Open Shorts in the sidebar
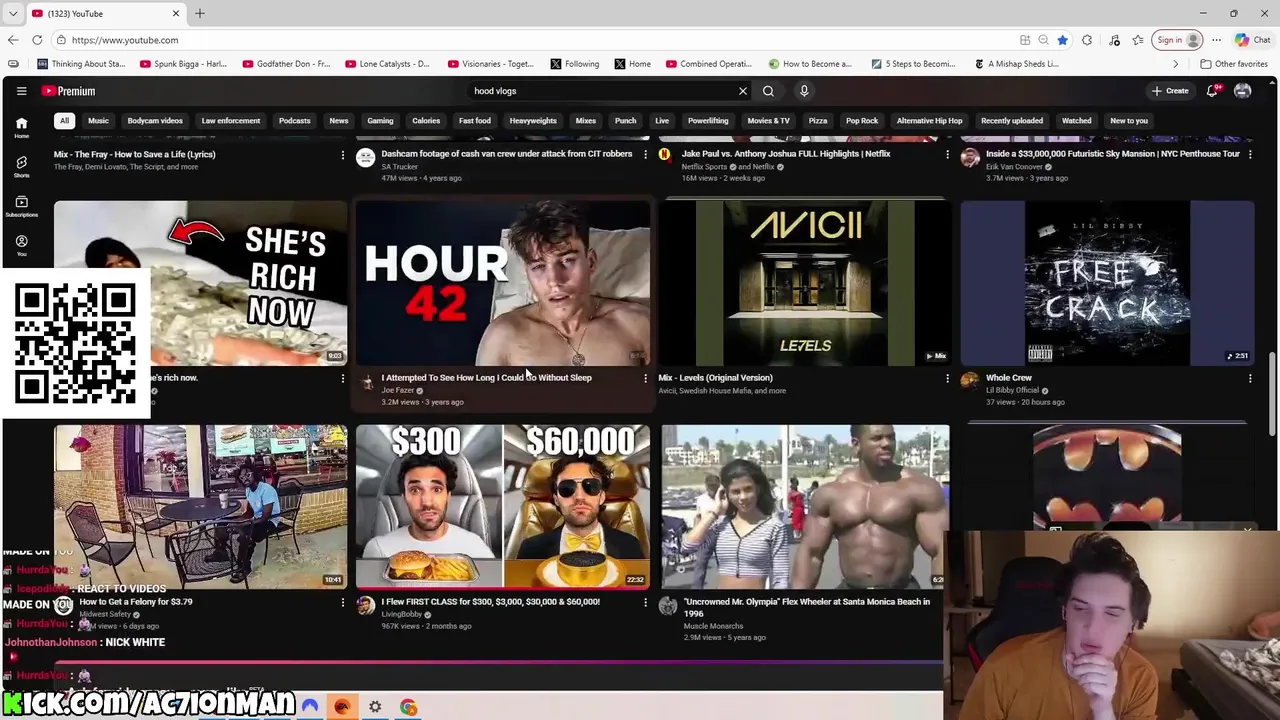 (21, 166)
